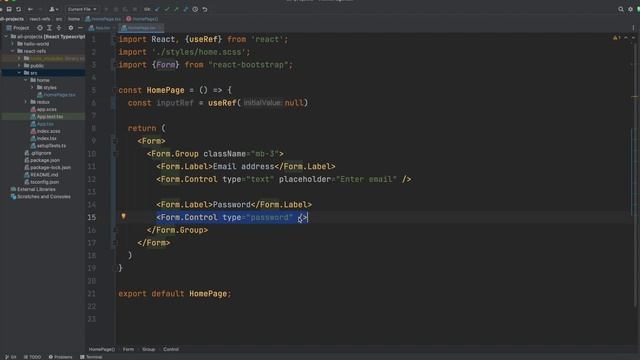
Task: Expand the redux folder
Action: [x=26, y=102]
